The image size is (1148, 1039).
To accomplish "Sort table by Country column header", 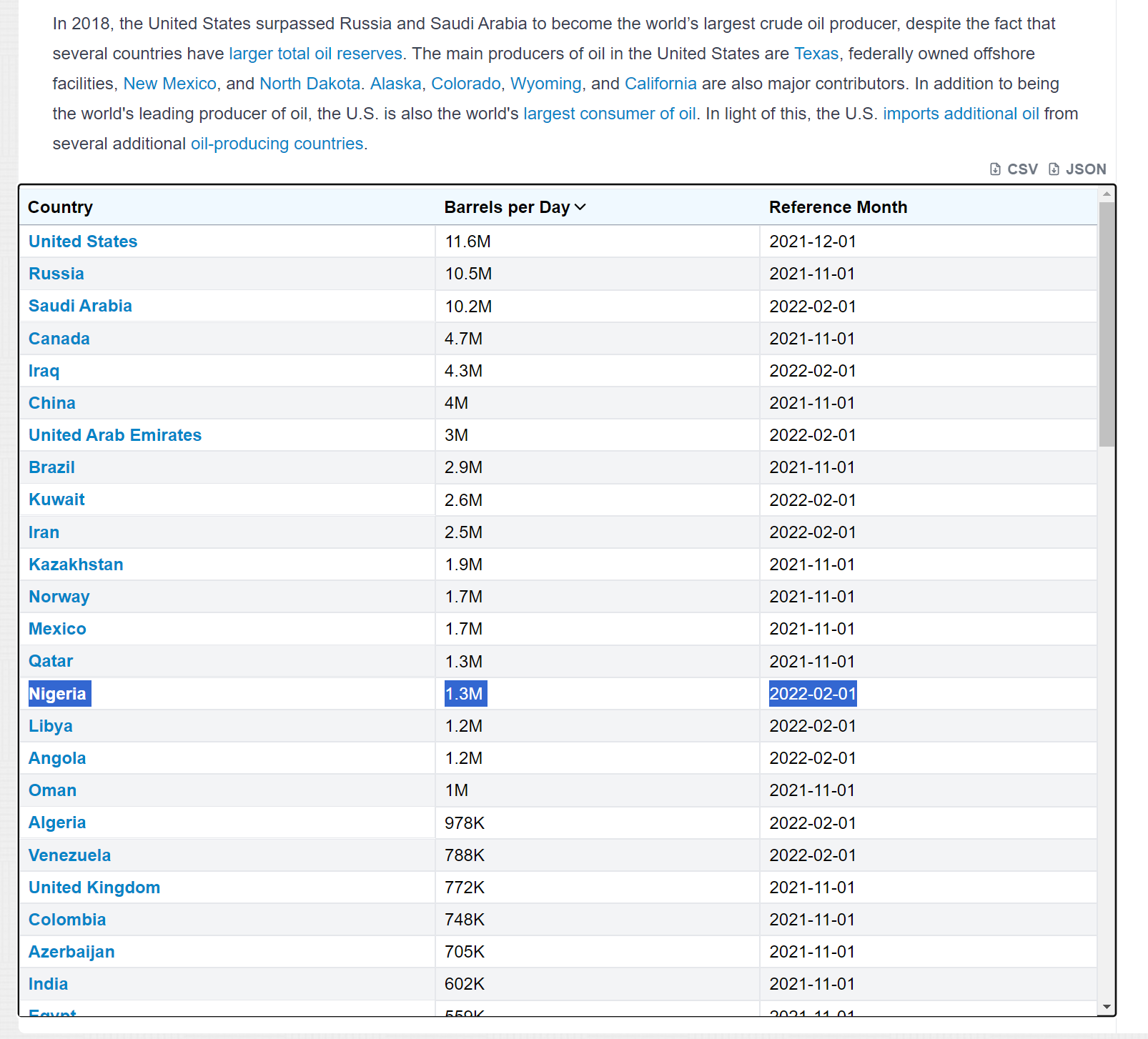I will (x=60, y=207).
